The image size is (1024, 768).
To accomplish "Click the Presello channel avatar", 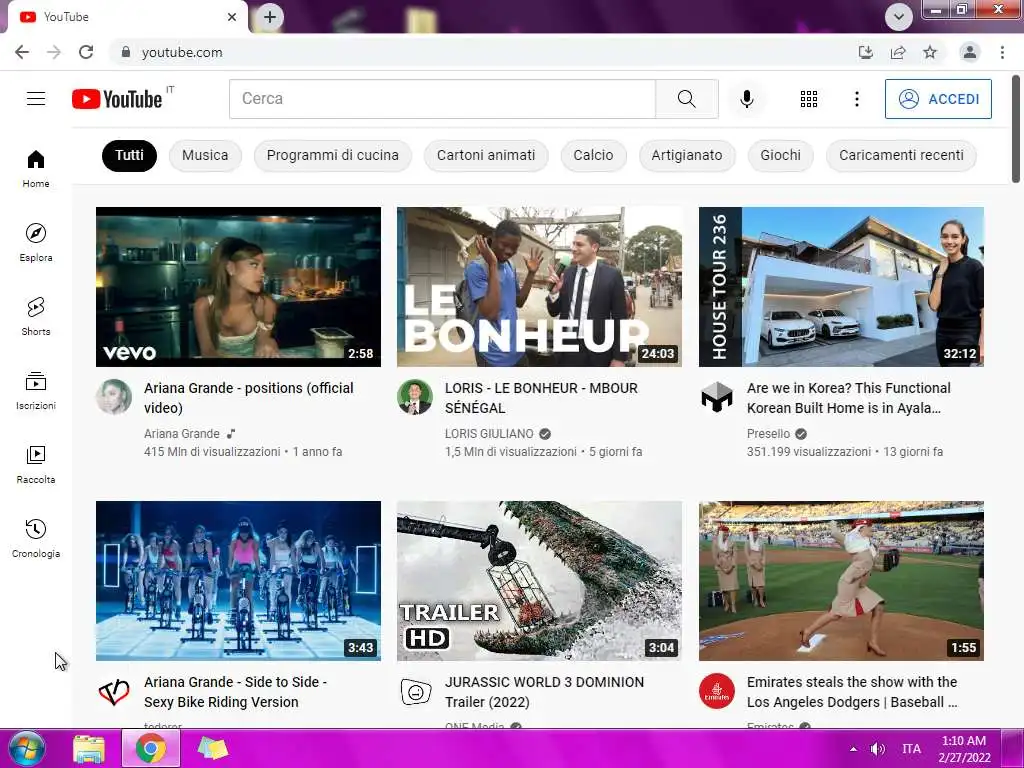I will click(717, 397).
